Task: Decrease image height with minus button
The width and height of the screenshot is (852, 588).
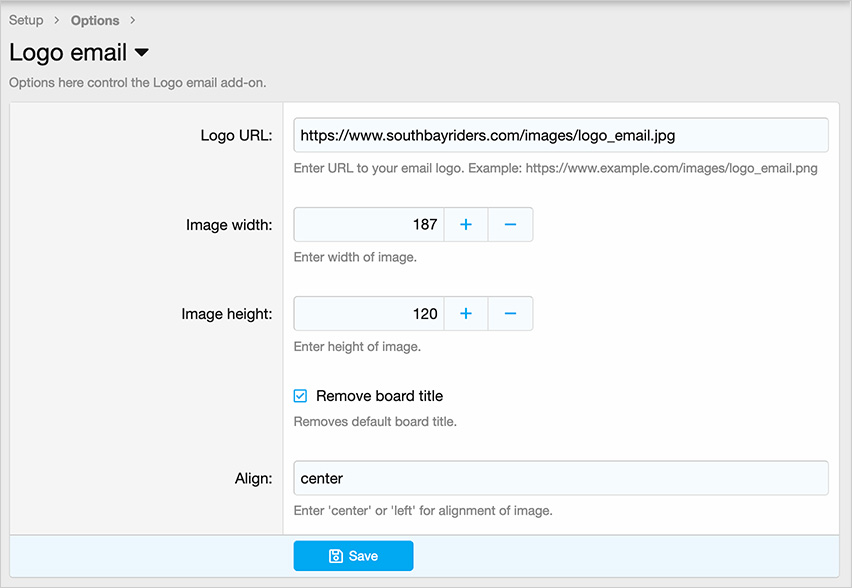Action: tap(510, 314)
